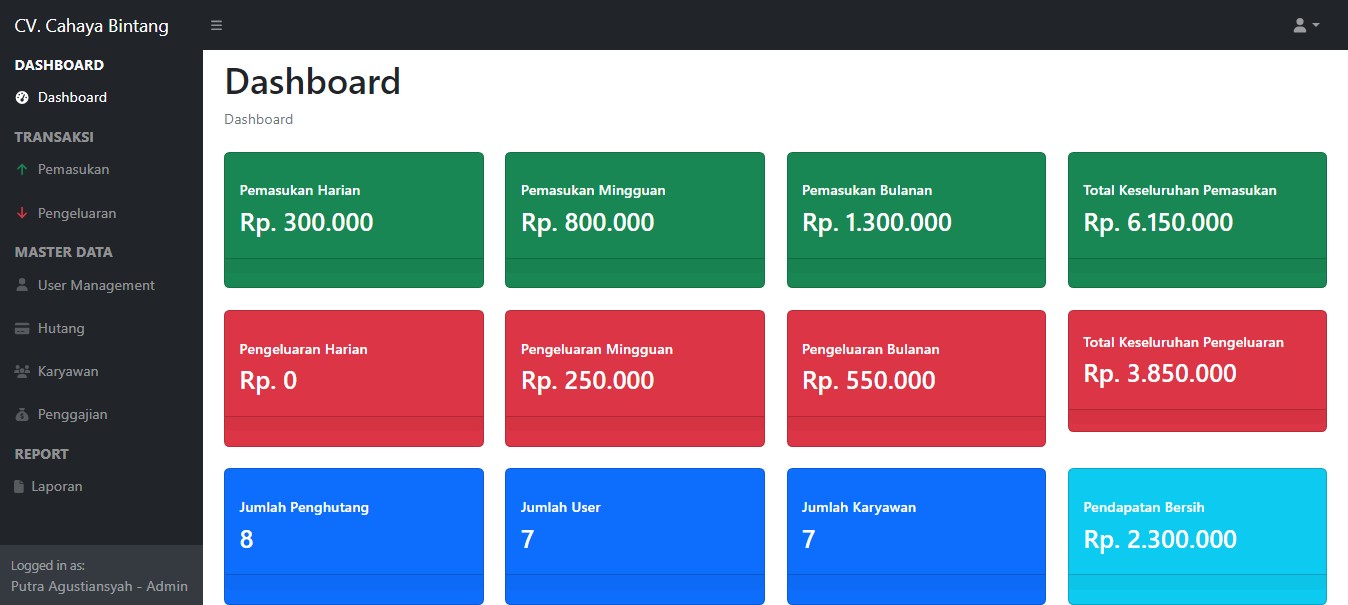Click the green up-arrow Pemasukan icon

[22, 169]
